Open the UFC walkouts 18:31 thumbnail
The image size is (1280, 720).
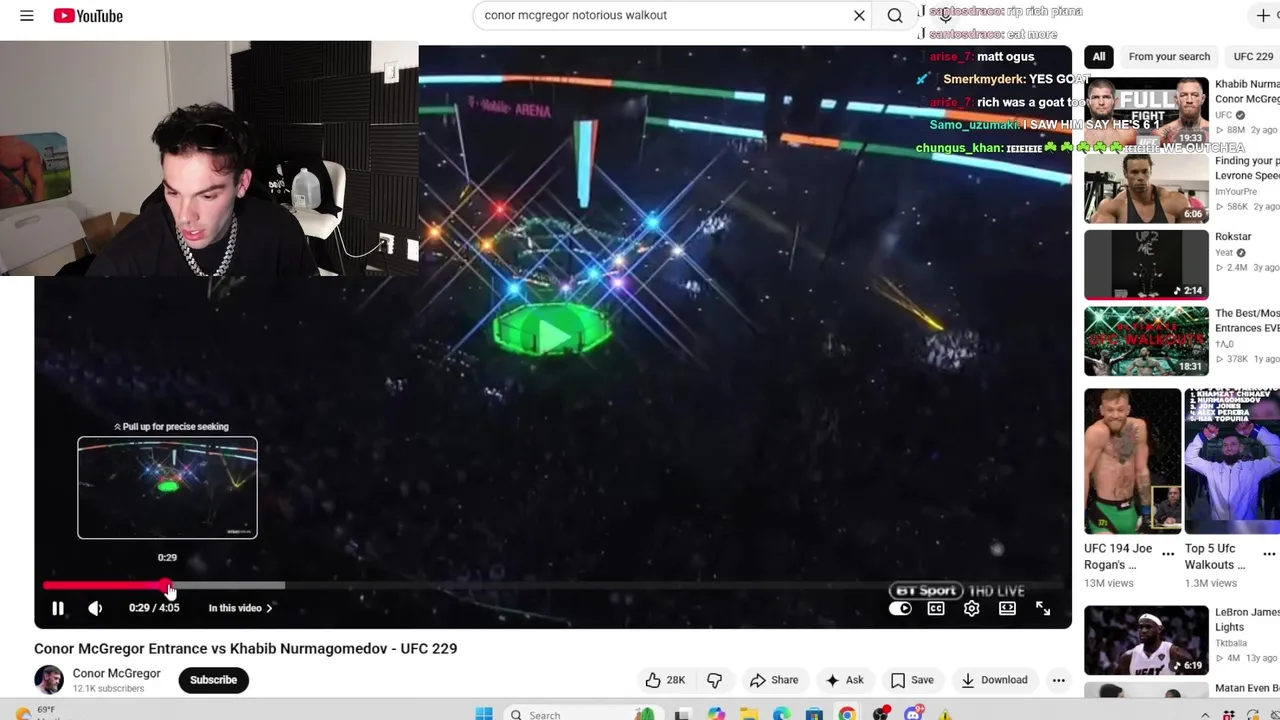coord(1146,341)
